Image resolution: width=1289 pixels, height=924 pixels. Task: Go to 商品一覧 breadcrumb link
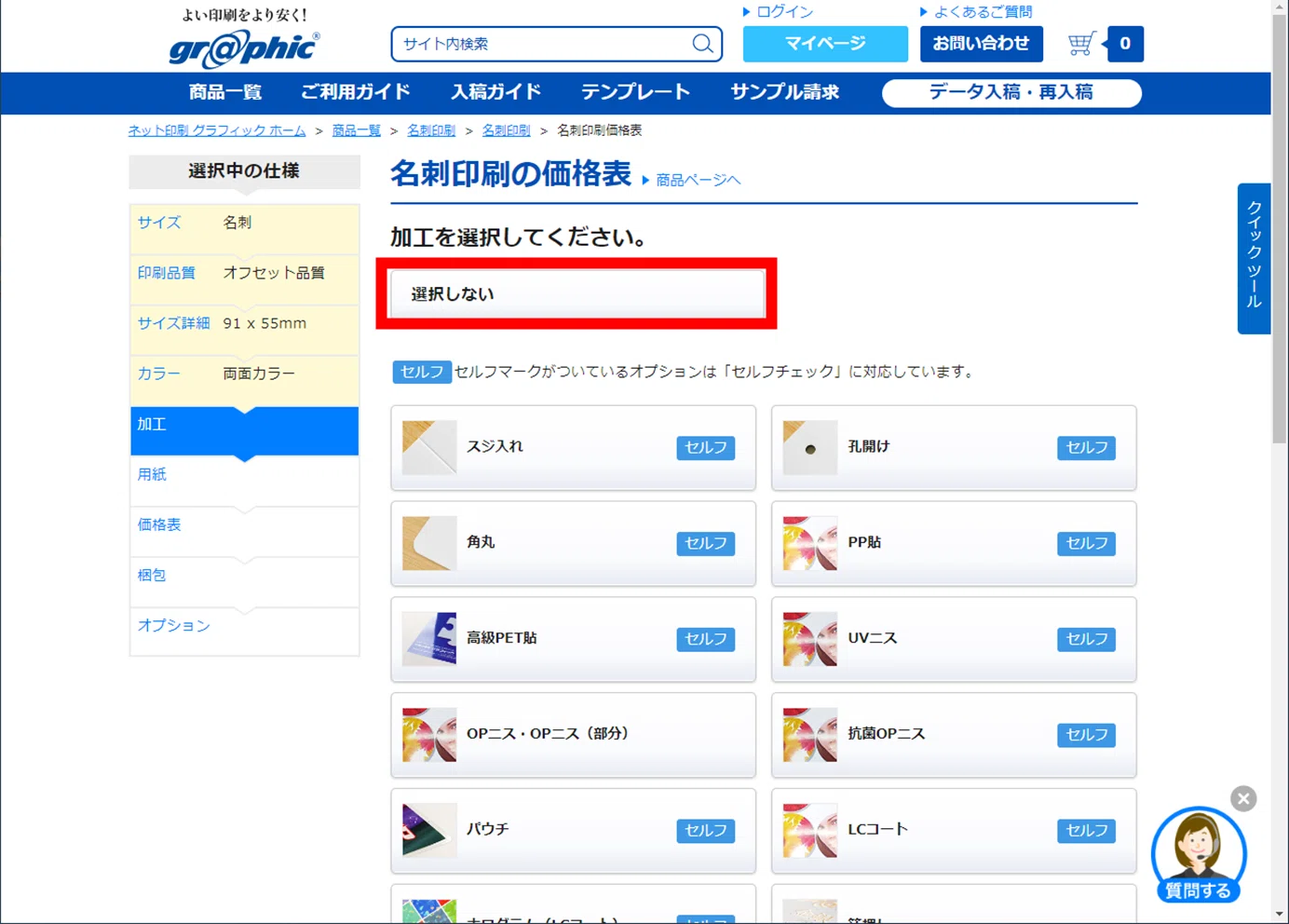tap(357, 130)
